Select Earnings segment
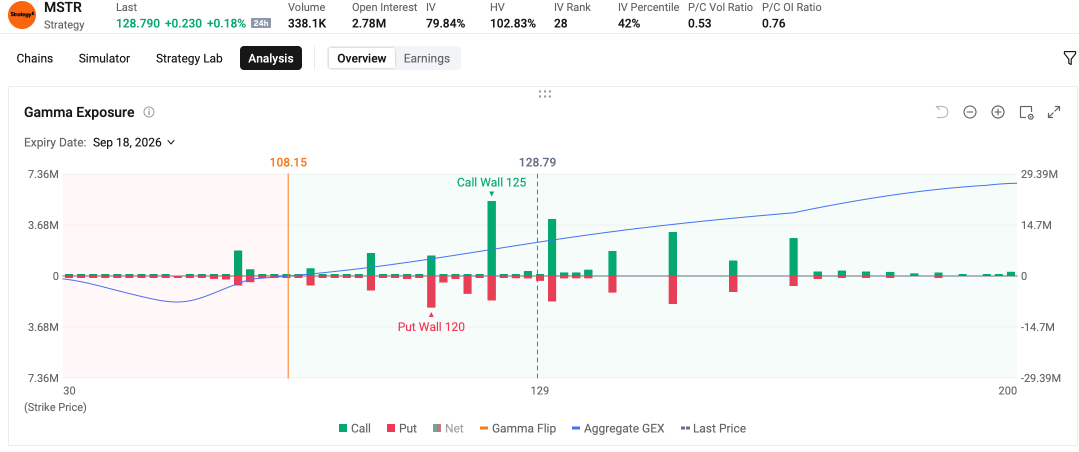Image resolution: width=1079 pixels, height=452 pixels. click(427, 58)
